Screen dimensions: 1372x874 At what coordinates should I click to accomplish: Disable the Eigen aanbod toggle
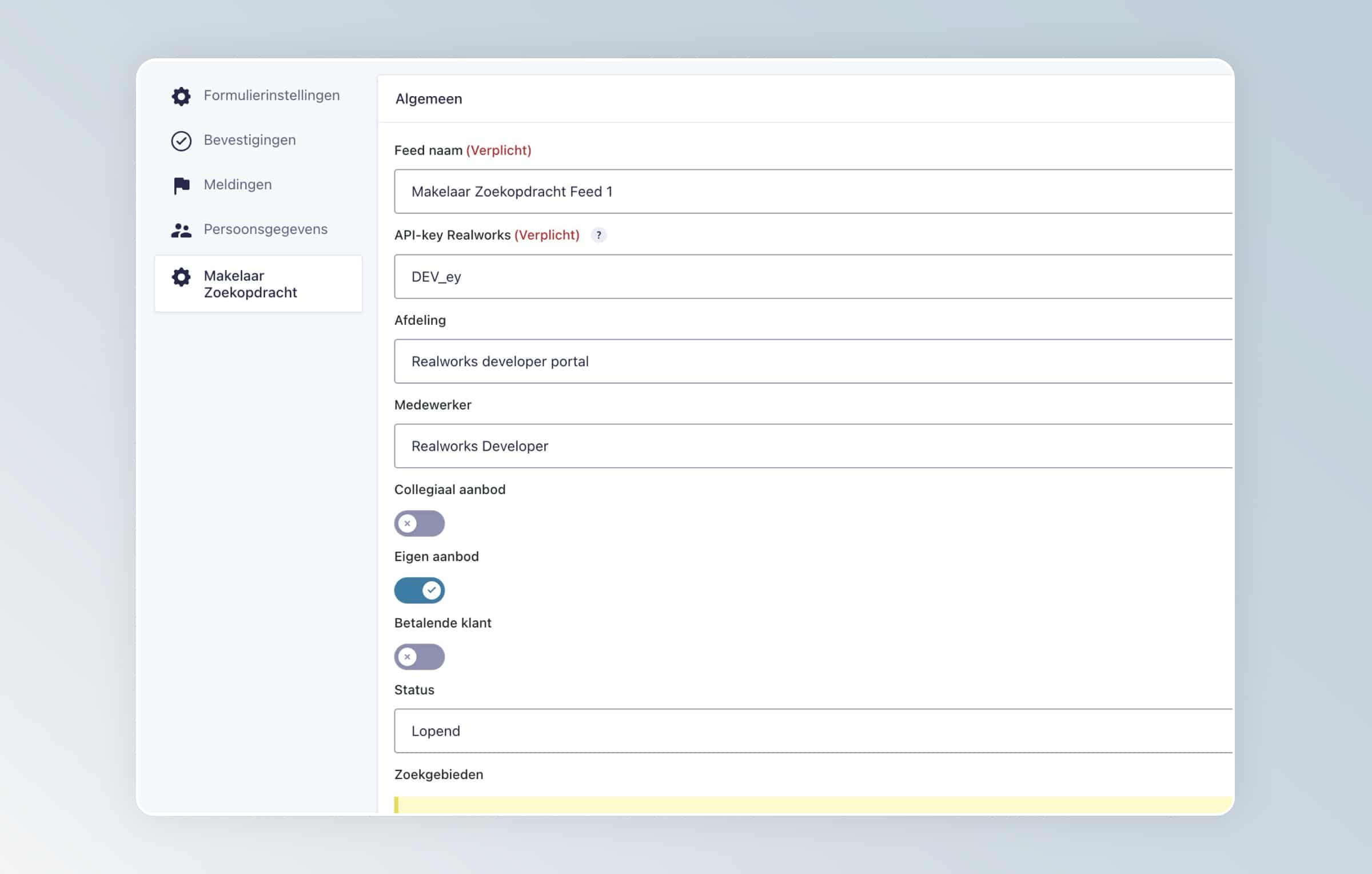click(x=419, y=590)
